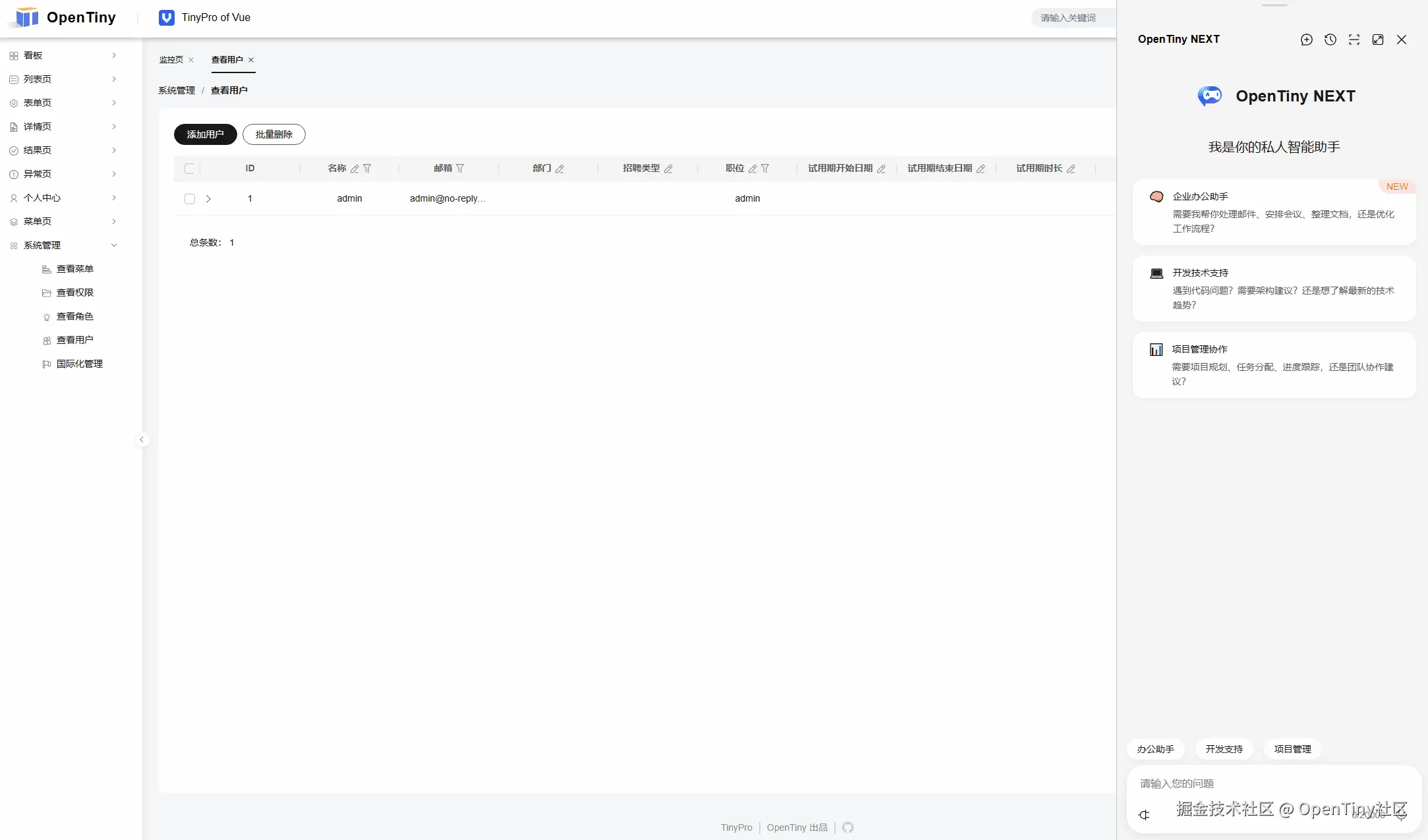Open 查看角色 in the sidebar

click(x=74, y=316)
